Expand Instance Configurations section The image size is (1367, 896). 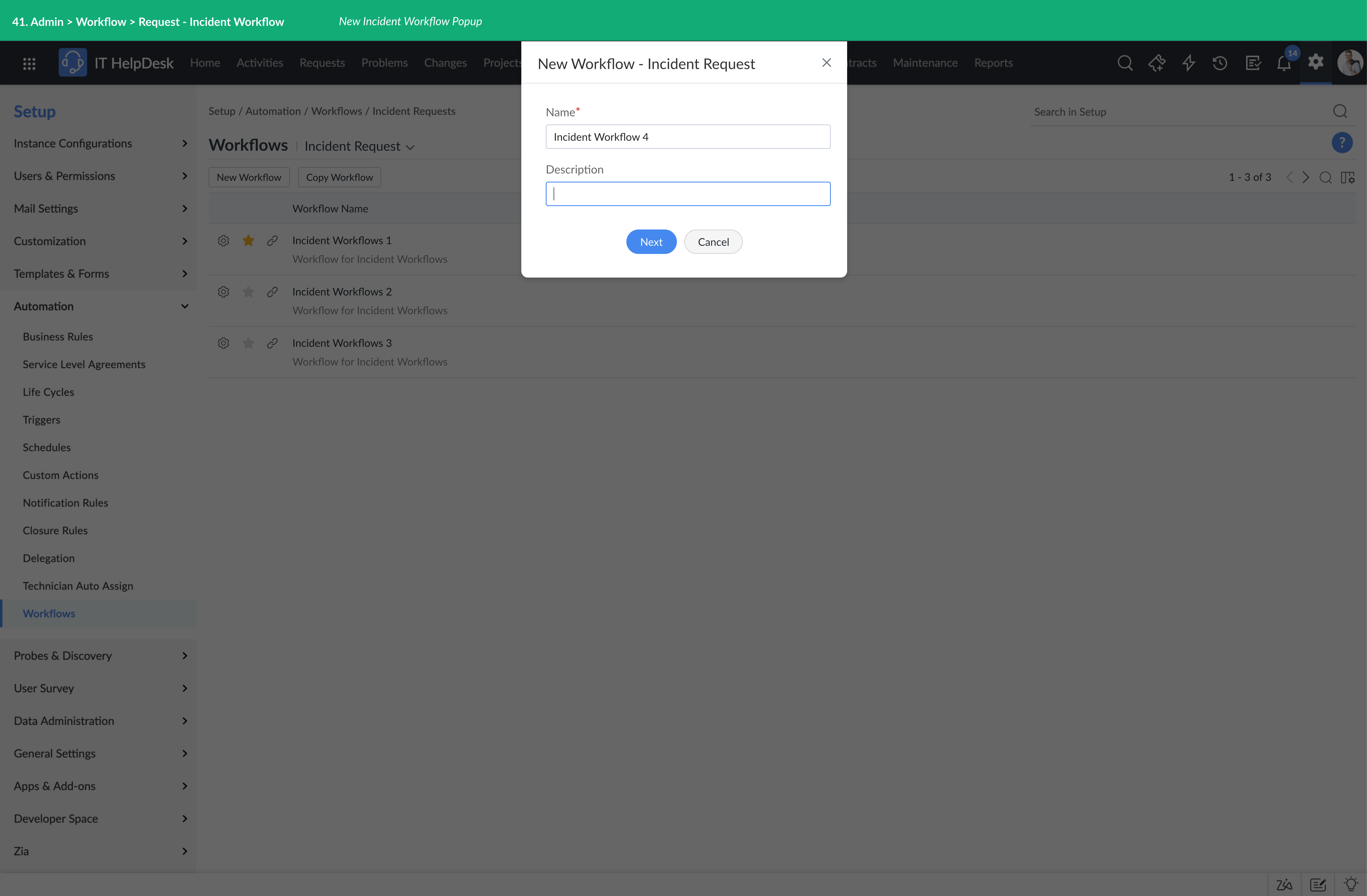(x=98, y=144)
